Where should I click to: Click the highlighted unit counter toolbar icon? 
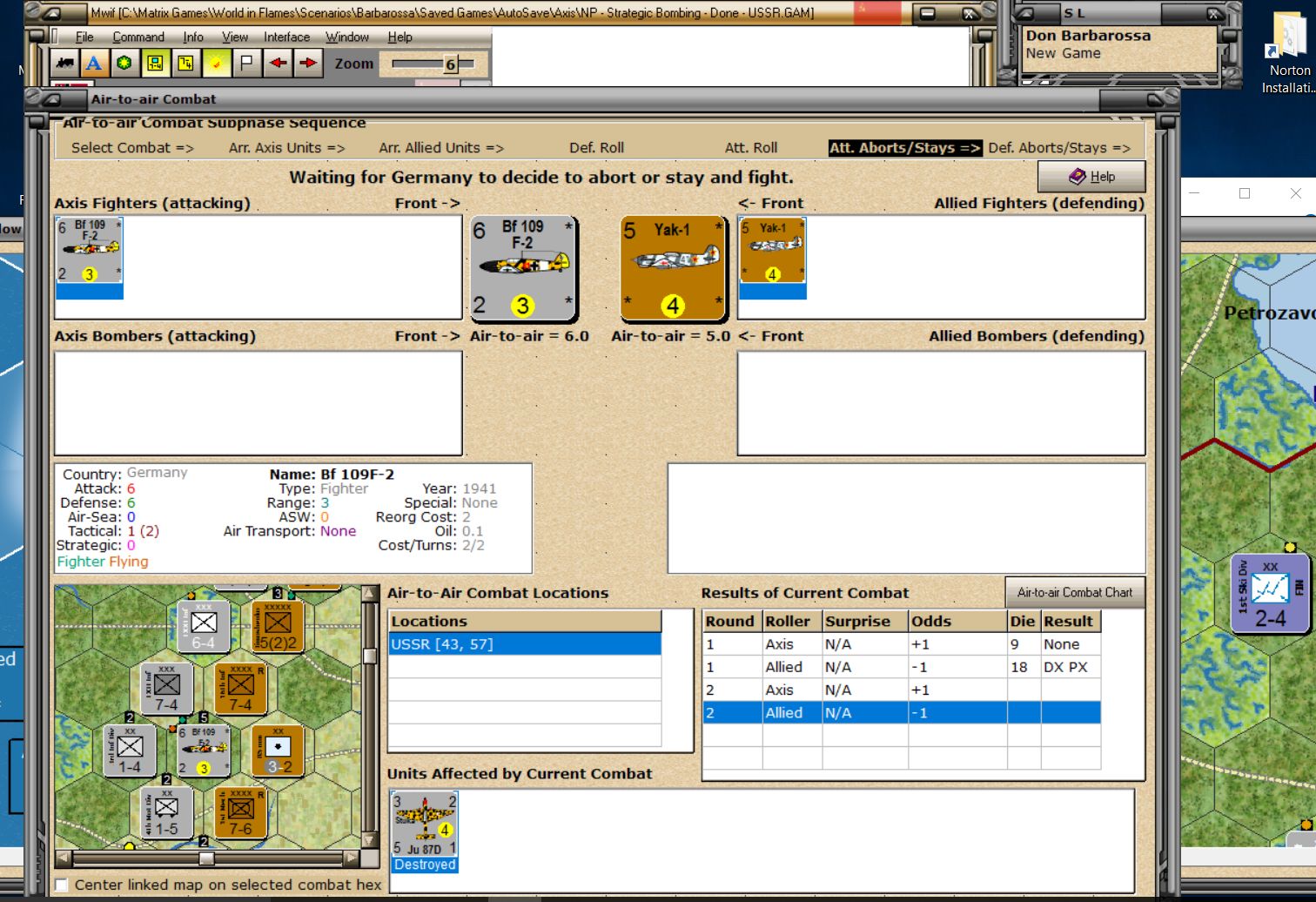155,63
